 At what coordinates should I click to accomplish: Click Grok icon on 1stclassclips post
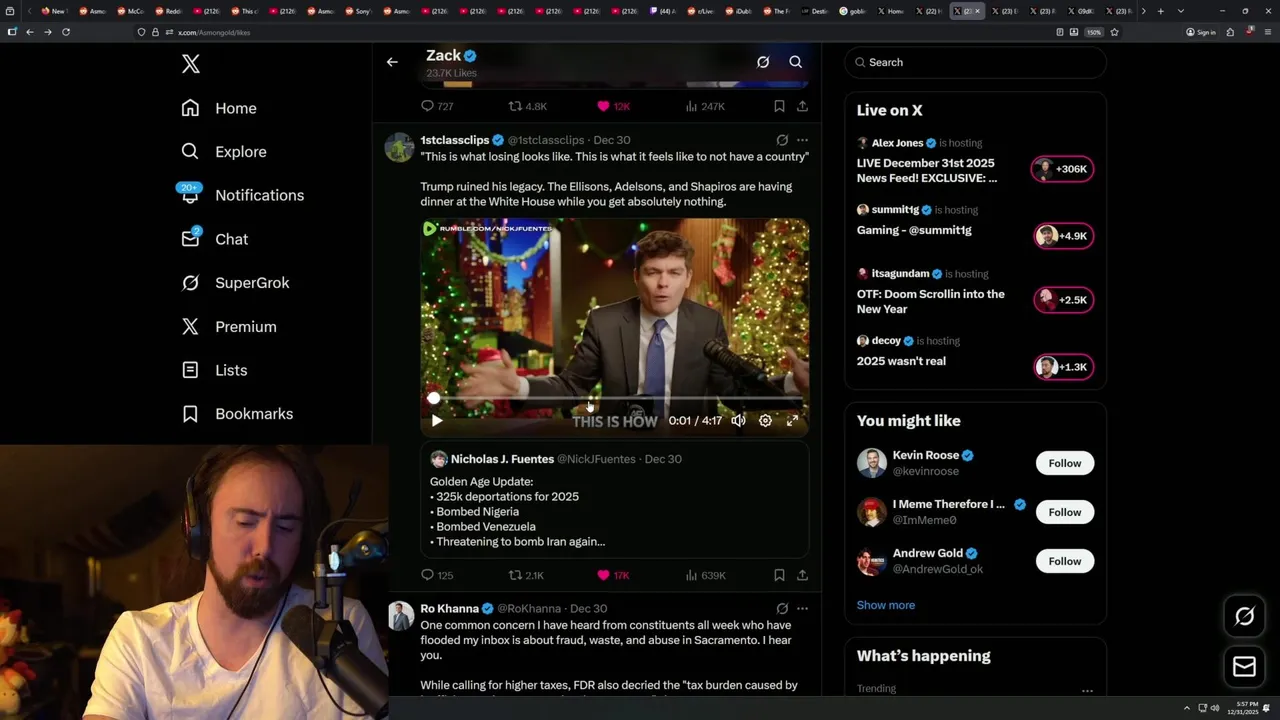[x=782, y=140]
